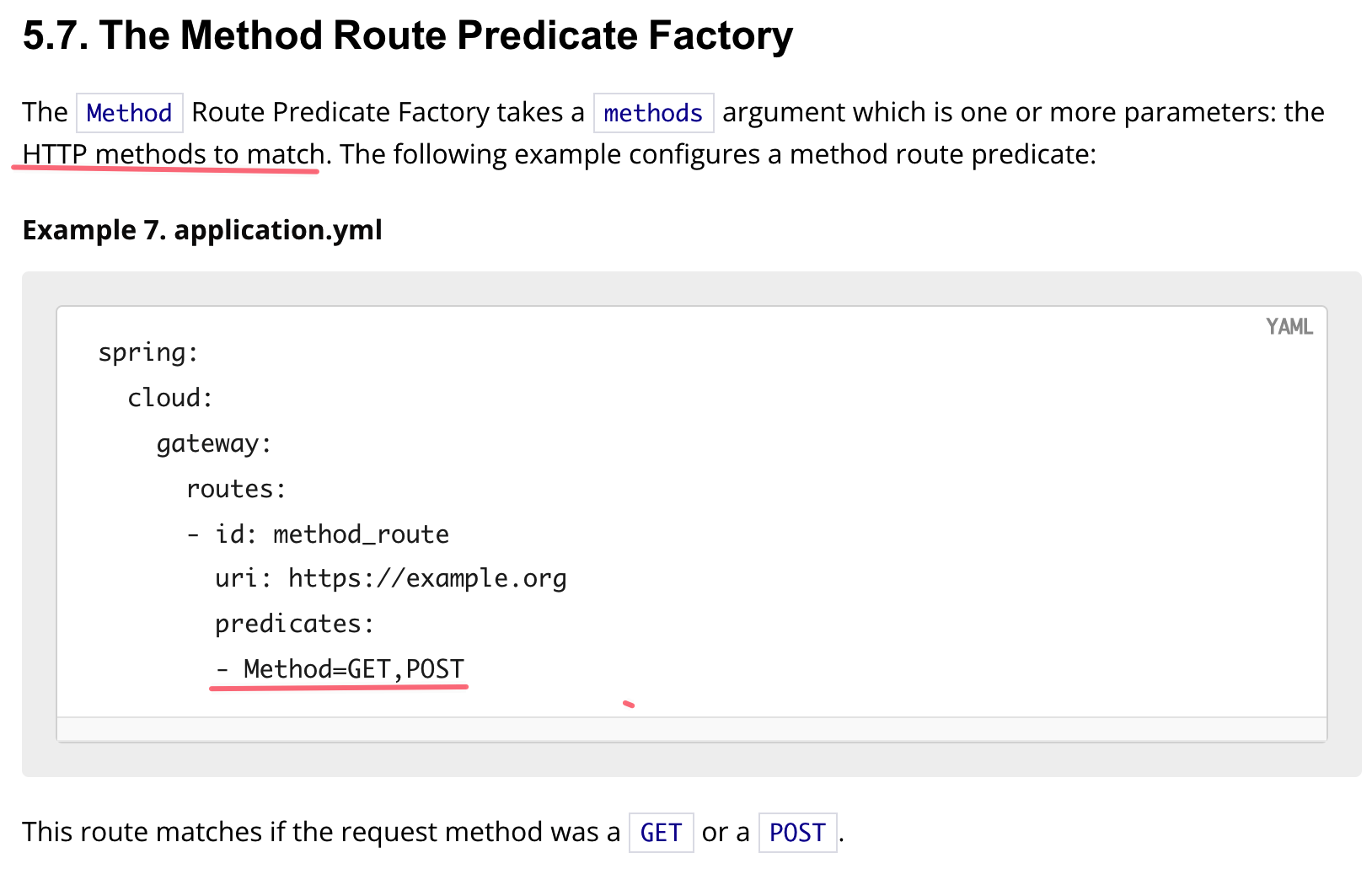Click the Example 7 application.yml caption

click(x=202, y=230)
